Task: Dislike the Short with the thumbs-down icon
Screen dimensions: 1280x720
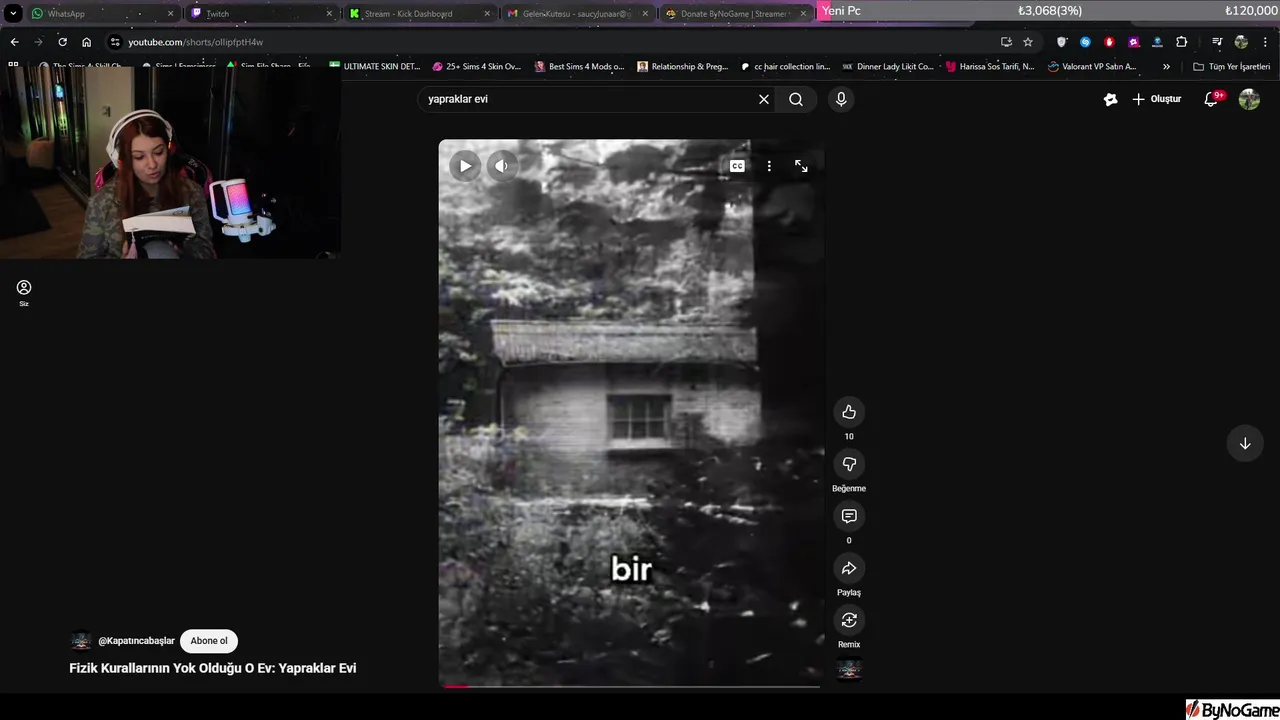Action: 849,464
